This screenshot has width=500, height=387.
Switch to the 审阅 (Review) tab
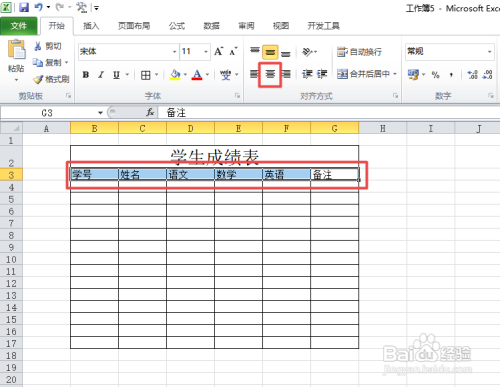(x=246, y=26)
